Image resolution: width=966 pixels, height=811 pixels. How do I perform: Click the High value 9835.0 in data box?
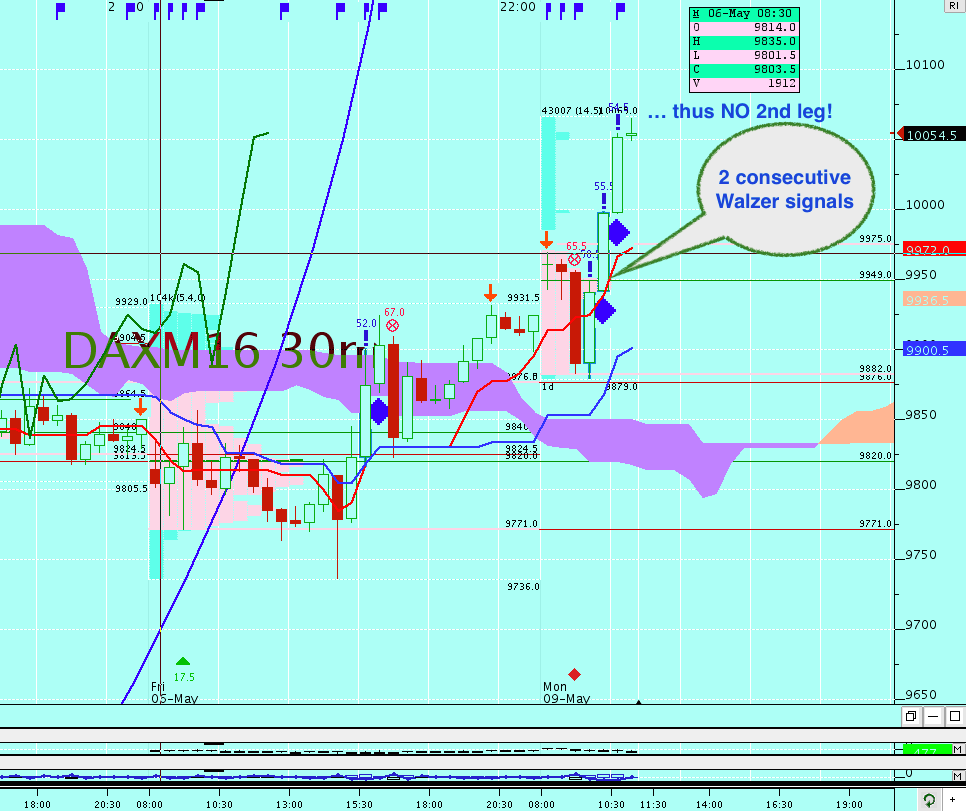[774, 41]
